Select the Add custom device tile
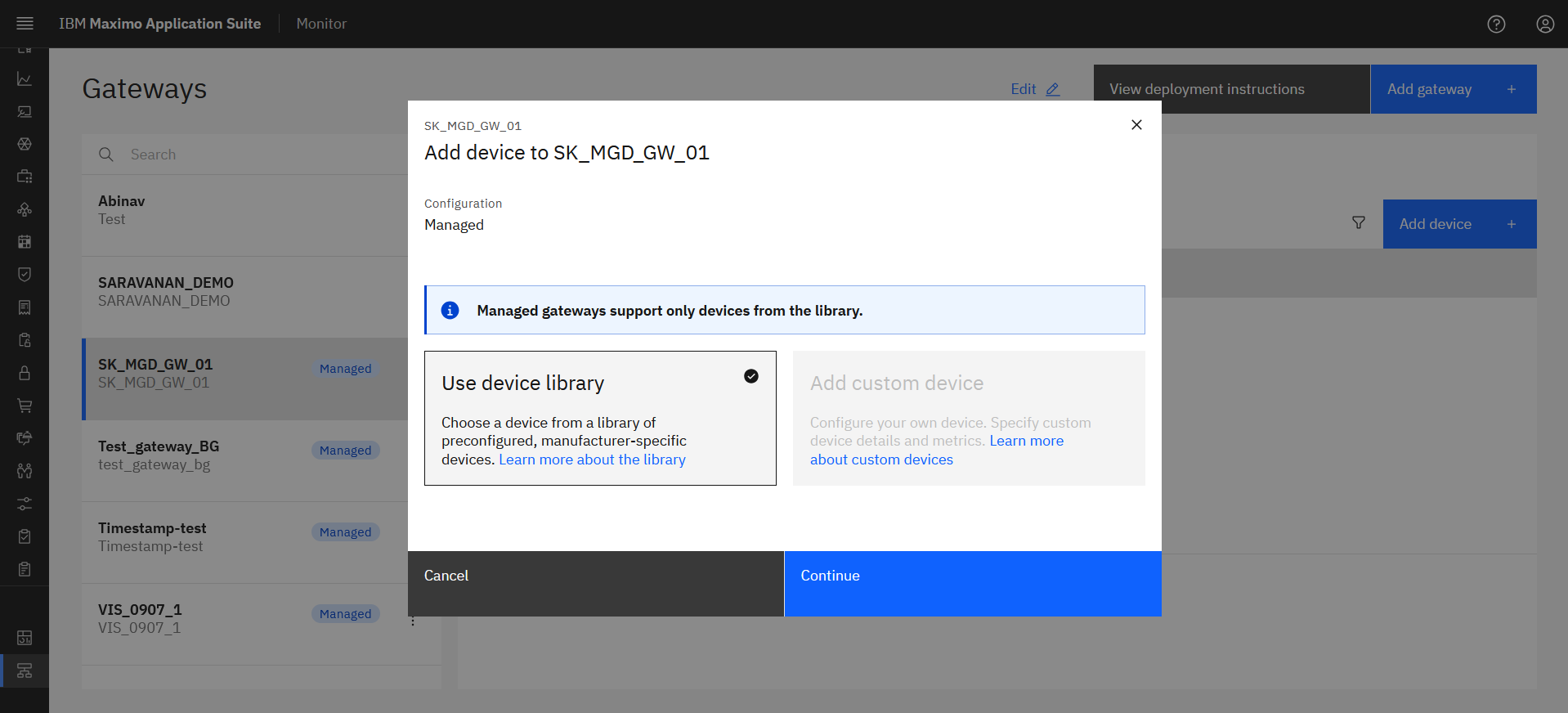The height and width of the screenshot is (713, 1568). 969,418
